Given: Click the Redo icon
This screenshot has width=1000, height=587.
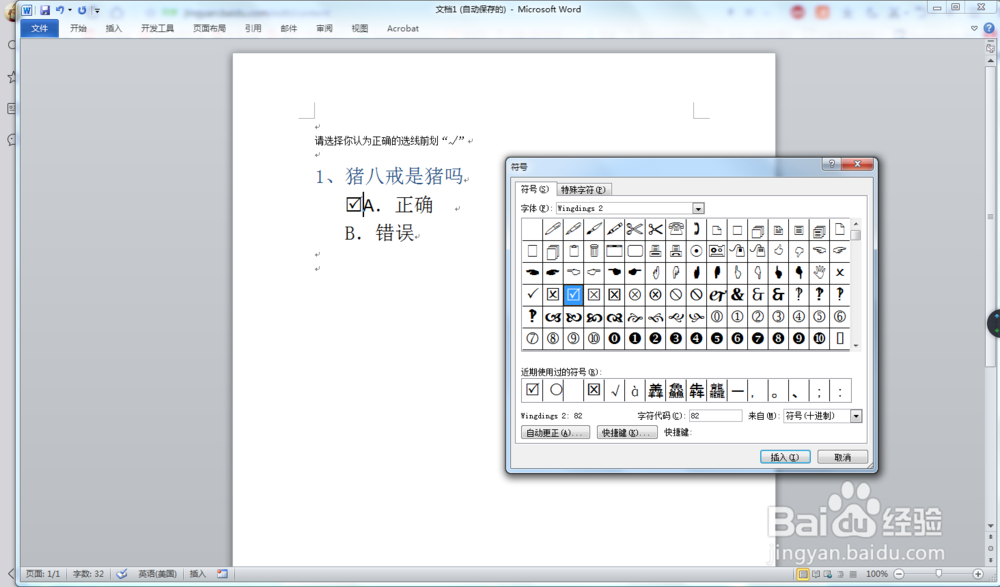Looking at the screenshot, I should (83, 8).
